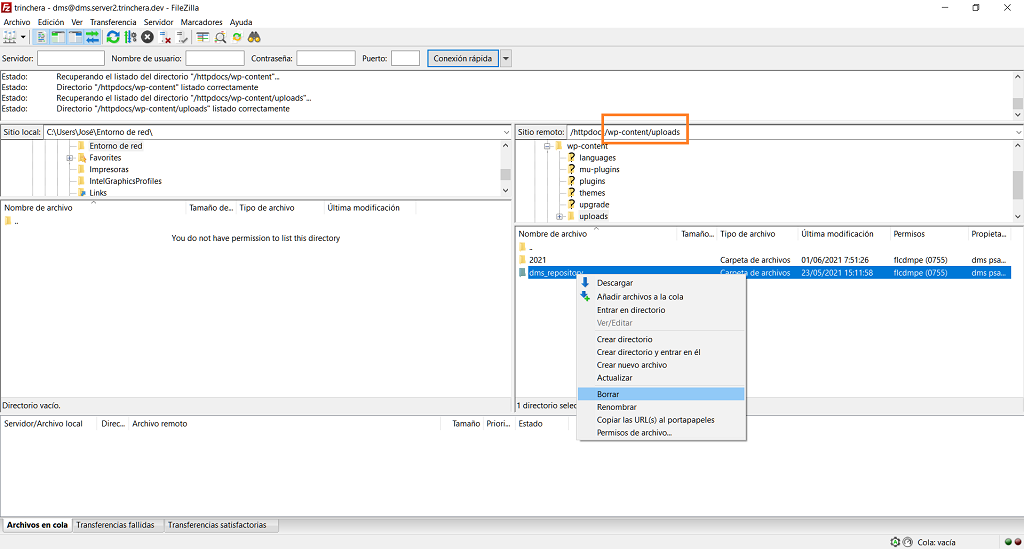Toggle the remote directory tree display
Viewport: 1024px width, 549px height.
[75, 37]
